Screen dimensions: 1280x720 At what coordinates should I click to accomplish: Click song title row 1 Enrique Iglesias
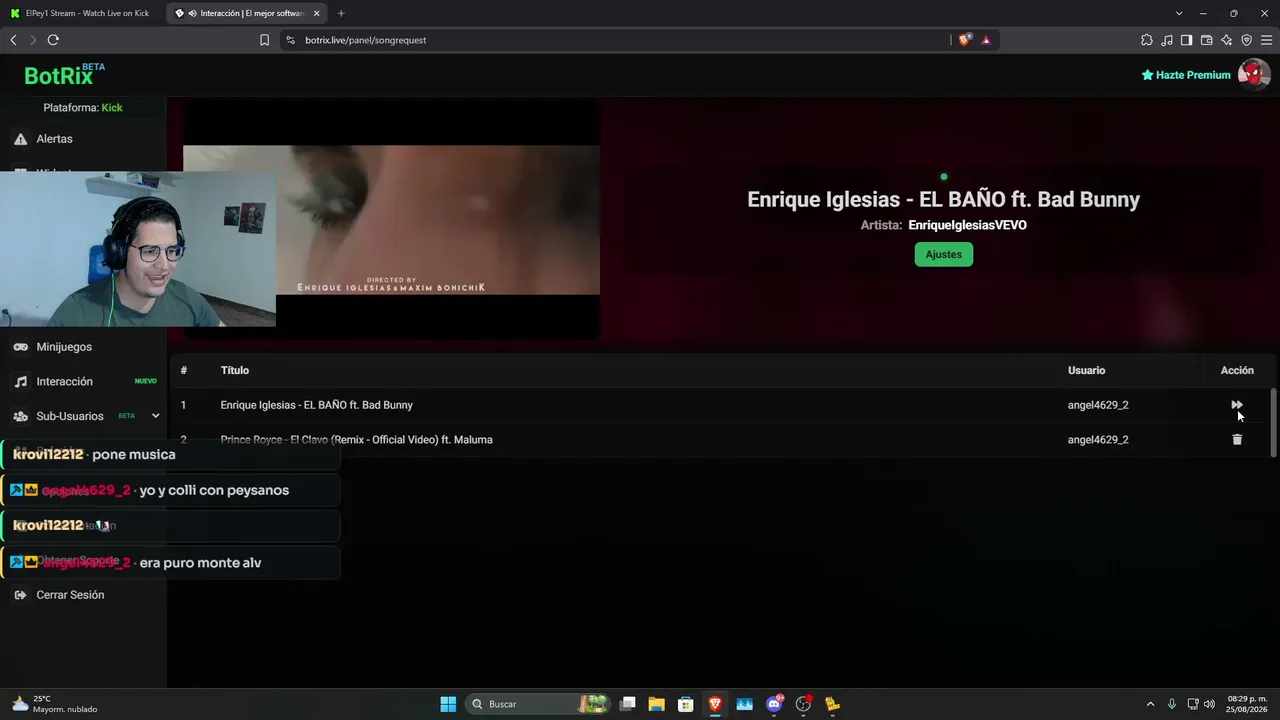(x=316, y=405)
